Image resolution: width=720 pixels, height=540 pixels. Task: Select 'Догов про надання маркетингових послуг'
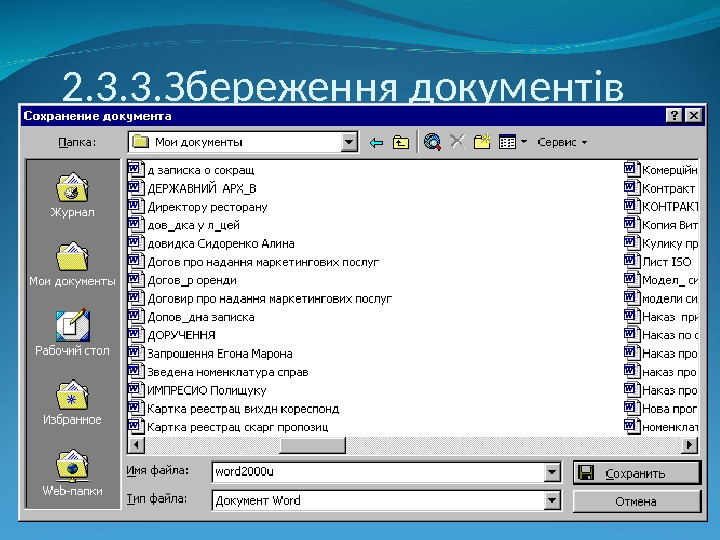263,262
